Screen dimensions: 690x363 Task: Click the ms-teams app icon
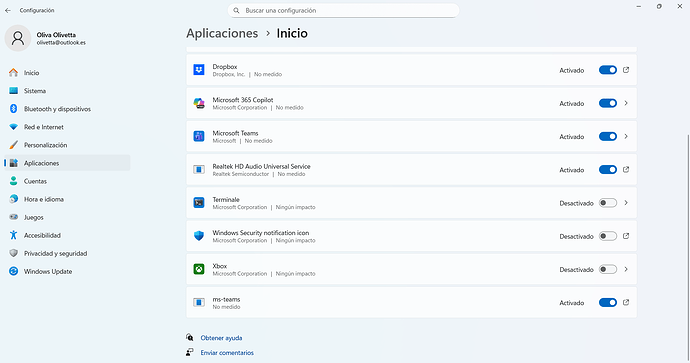[199, 302]
